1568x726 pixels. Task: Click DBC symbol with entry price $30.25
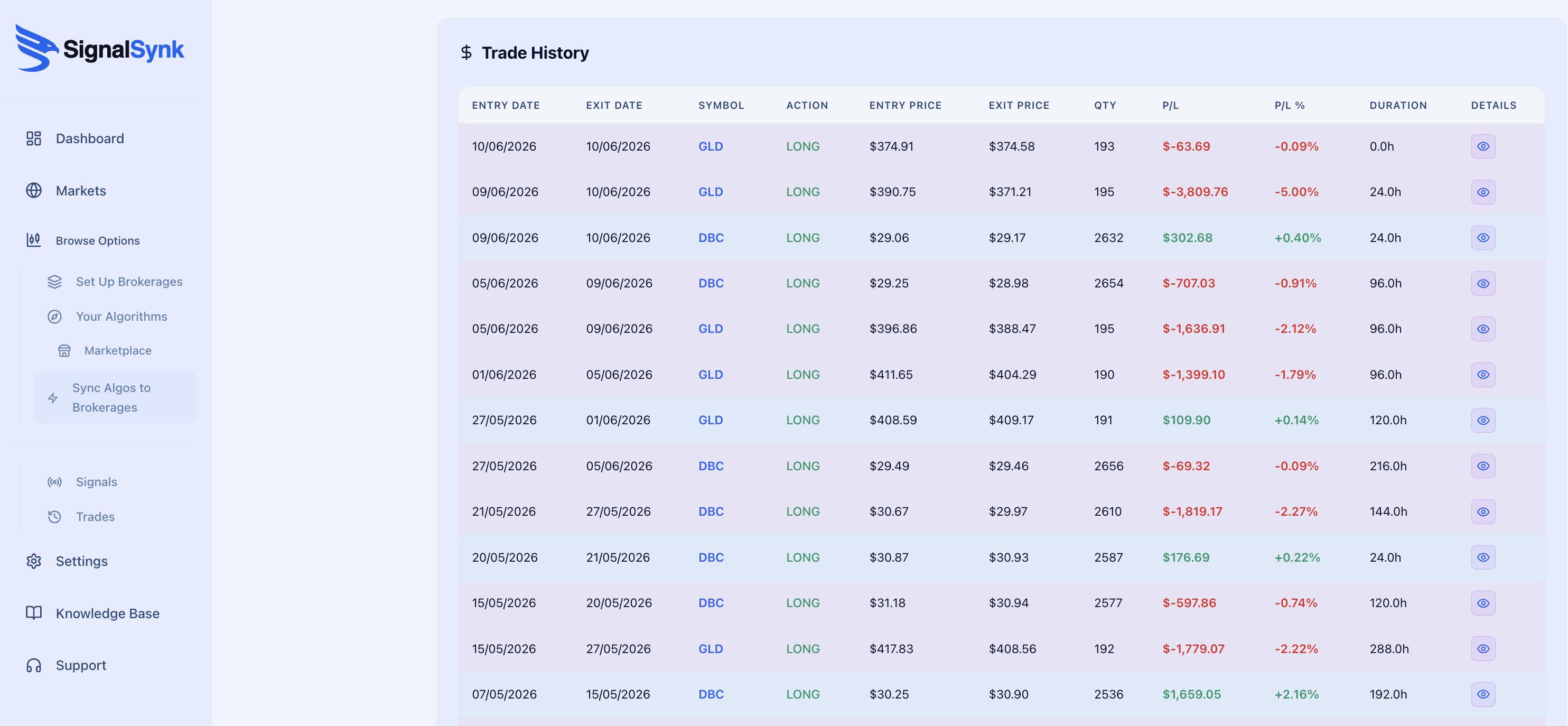711,694
